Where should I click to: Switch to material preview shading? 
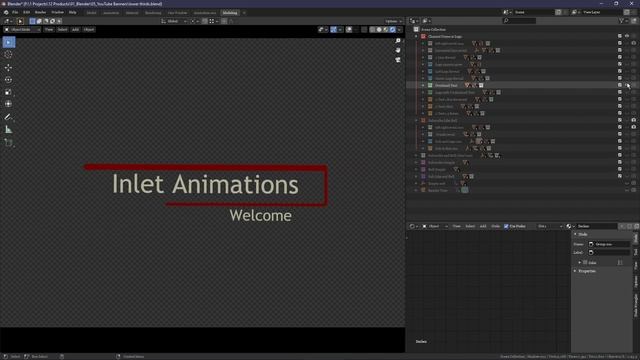pyautogui.click(x=386, y=29)
